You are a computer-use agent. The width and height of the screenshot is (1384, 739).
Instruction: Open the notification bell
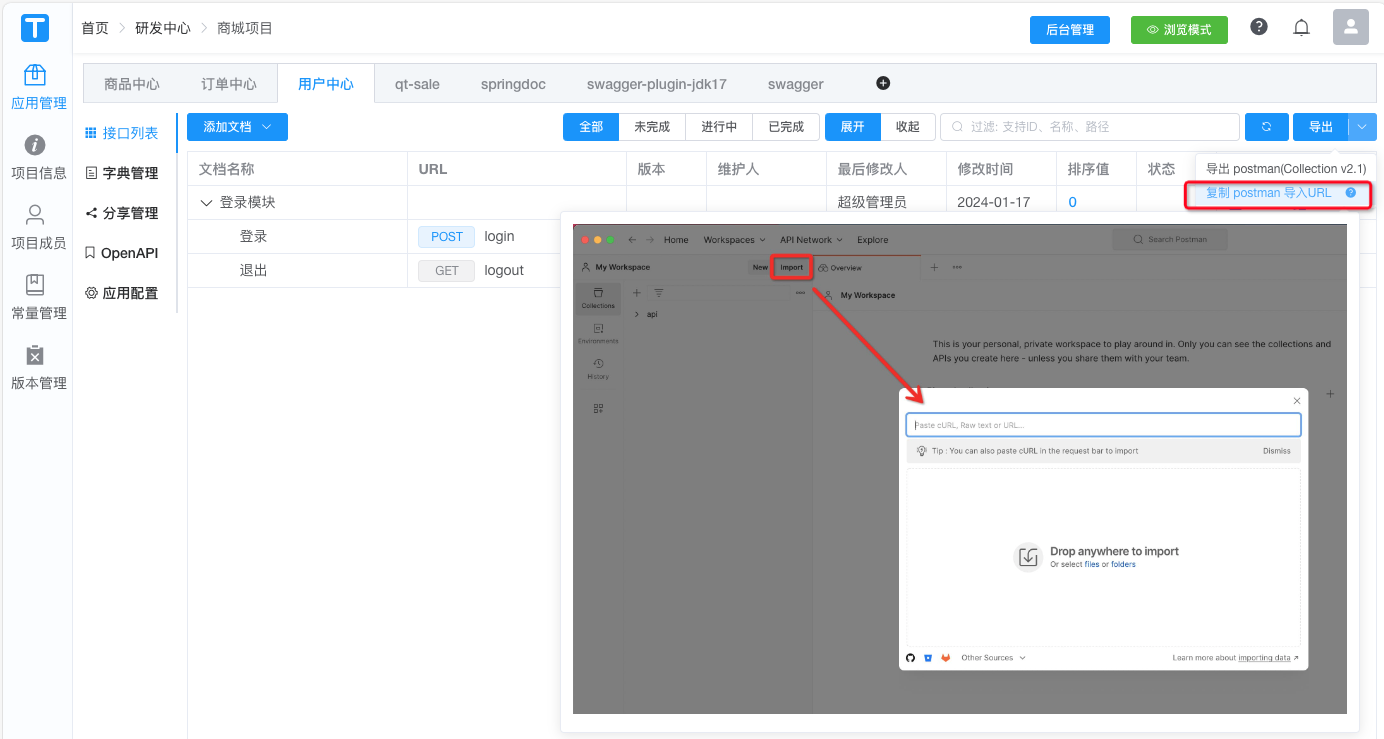pos(1301,28)
